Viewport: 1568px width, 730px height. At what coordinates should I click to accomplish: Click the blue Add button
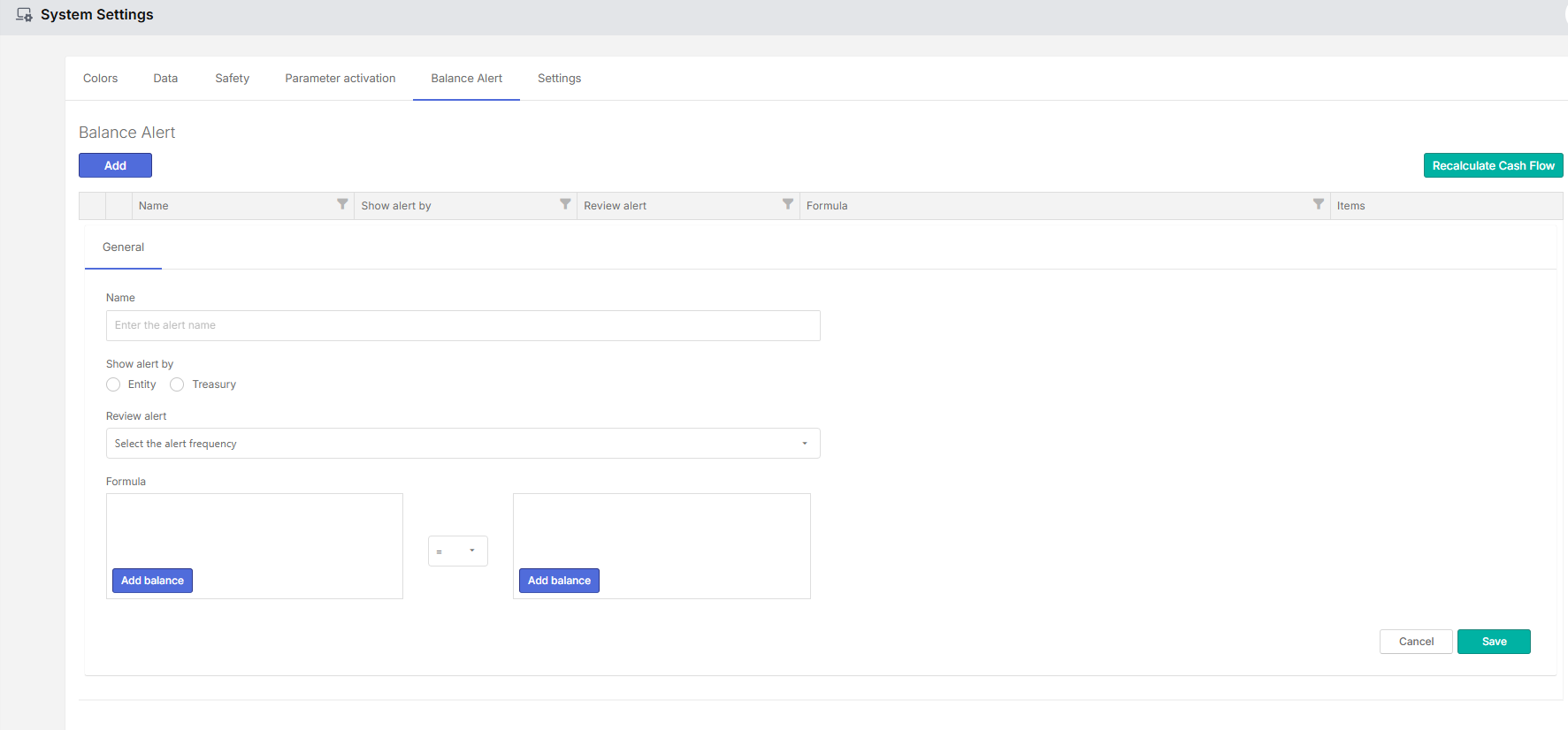tap(115, 165)
